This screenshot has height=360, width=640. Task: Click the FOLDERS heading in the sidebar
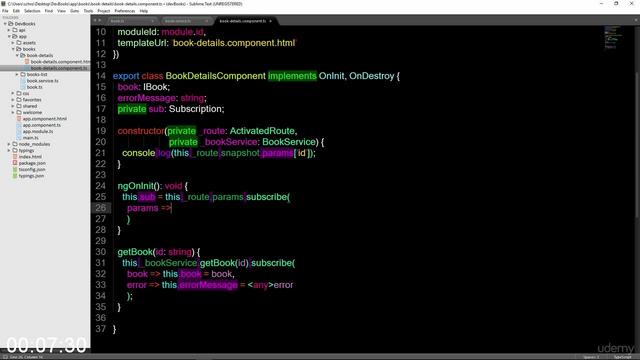coord(10,18)
